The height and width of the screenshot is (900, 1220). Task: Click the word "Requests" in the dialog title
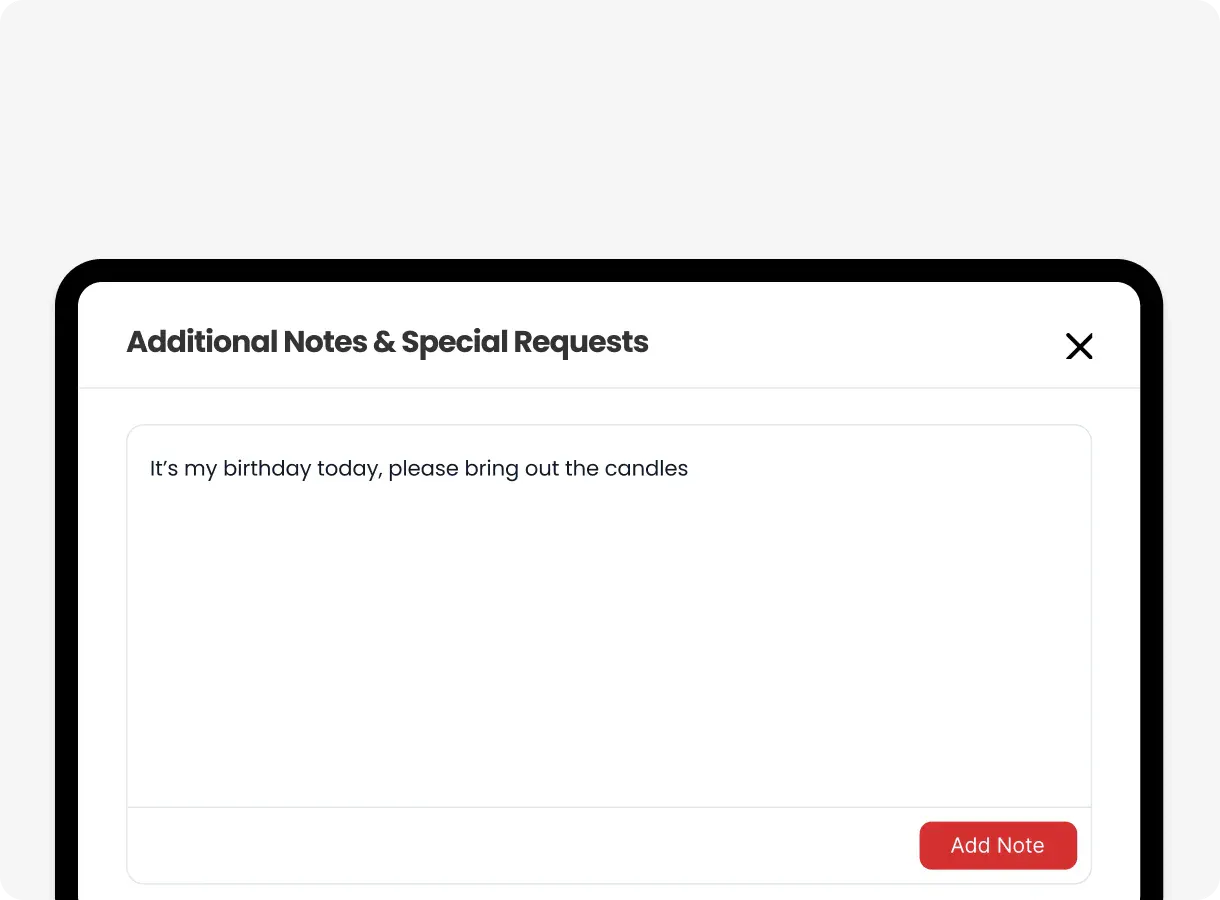pyautogui.click(x=581, y=342)
